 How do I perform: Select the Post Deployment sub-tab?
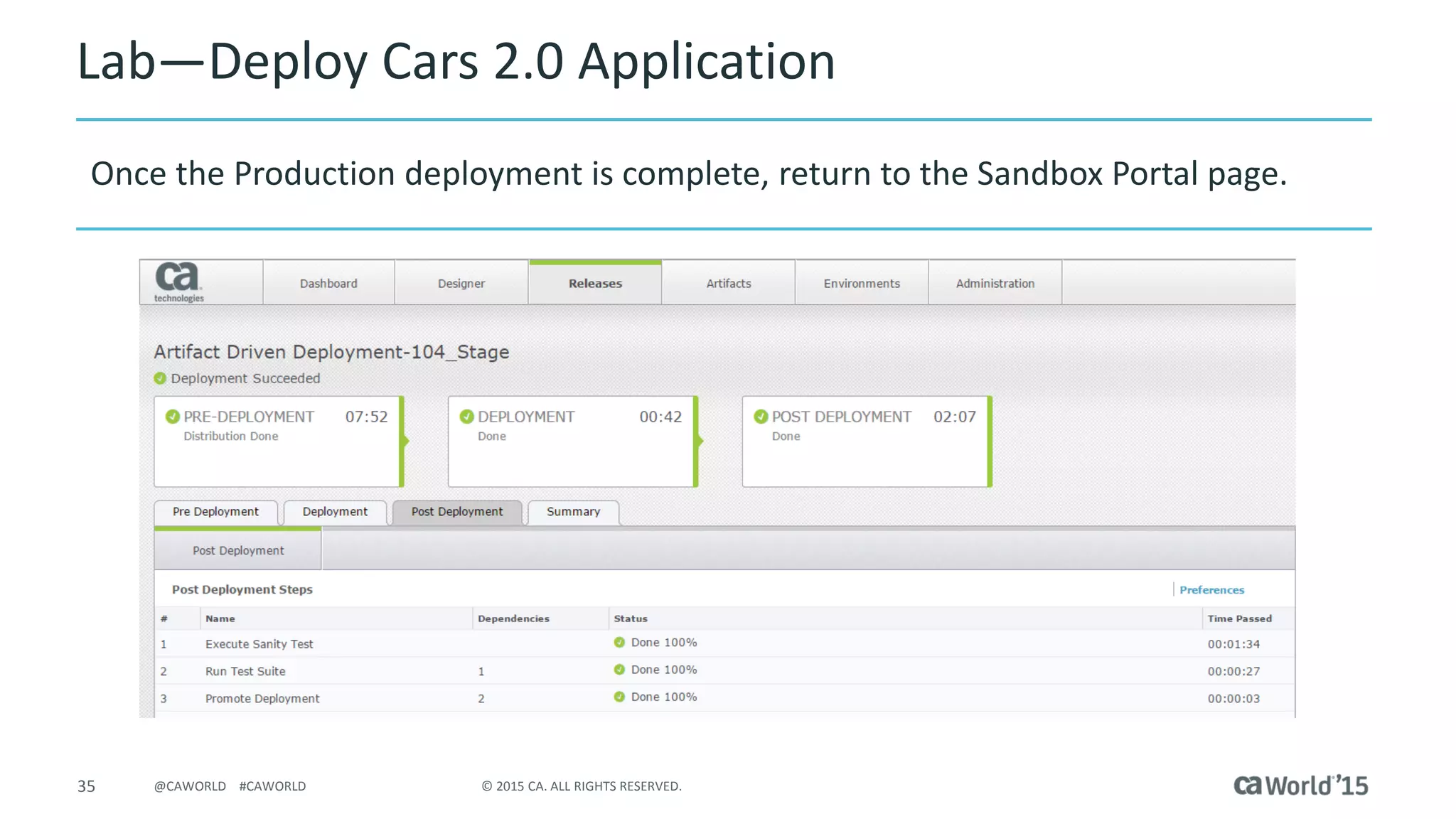pos(457,512)
